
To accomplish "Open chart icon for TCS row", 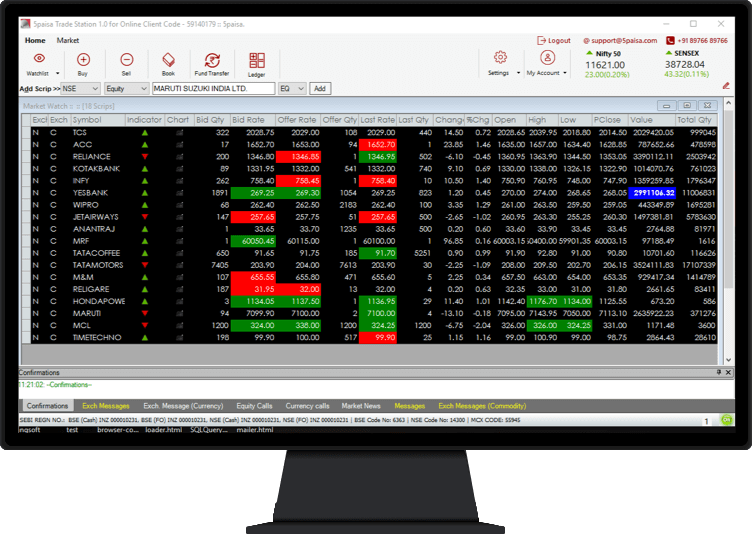I will [x=179, y=133].
